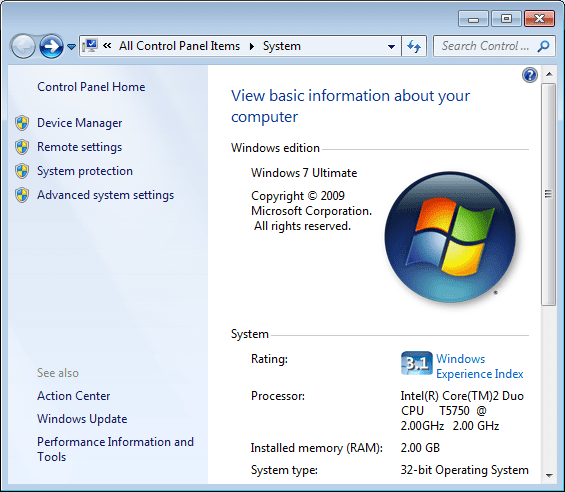
Task: Click the Windows 7 logo orb
Action: [x=450, y=237]
